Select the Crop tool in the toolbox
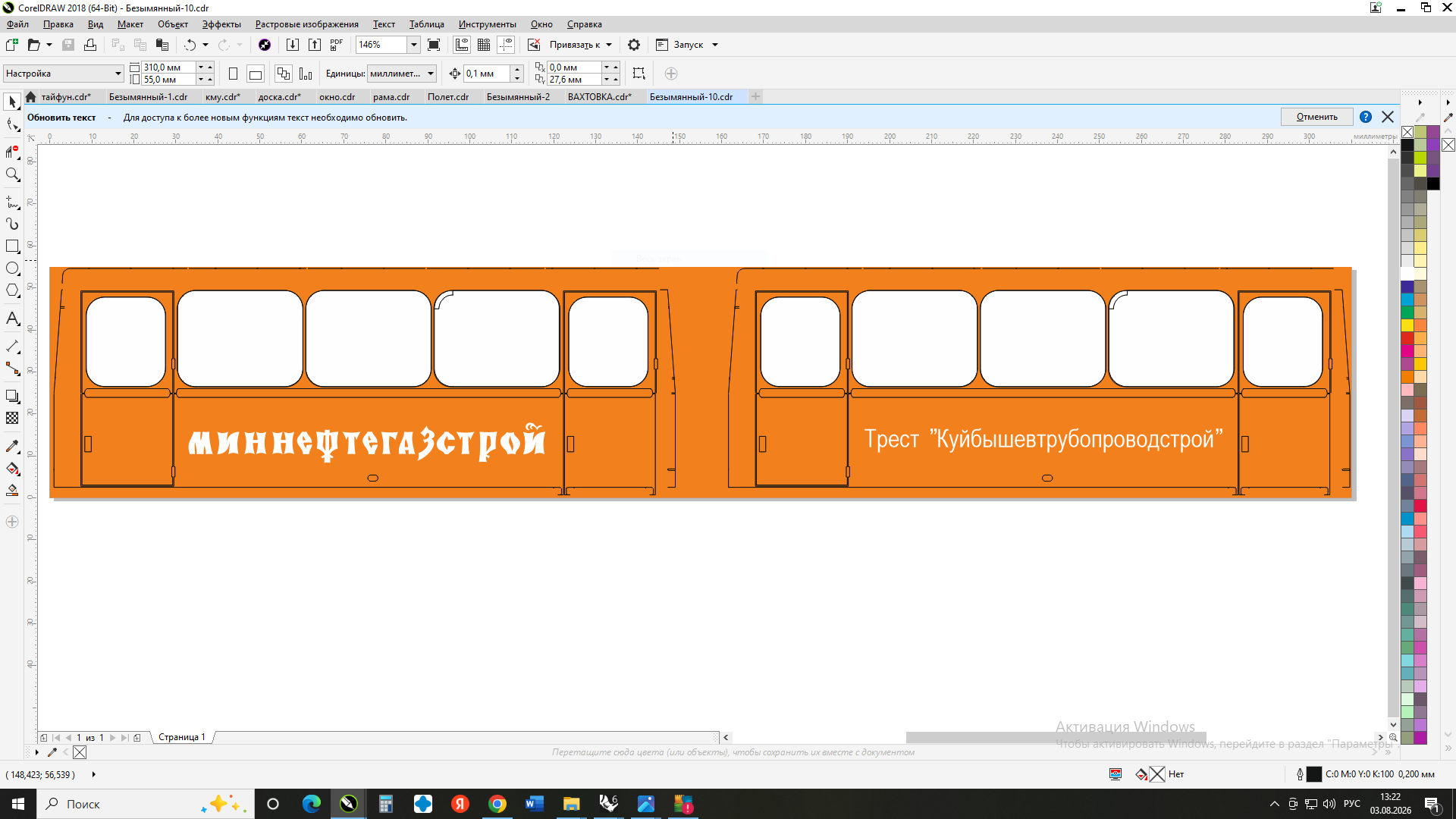This screenshot has width=1456, height=819. click(12, 152)
